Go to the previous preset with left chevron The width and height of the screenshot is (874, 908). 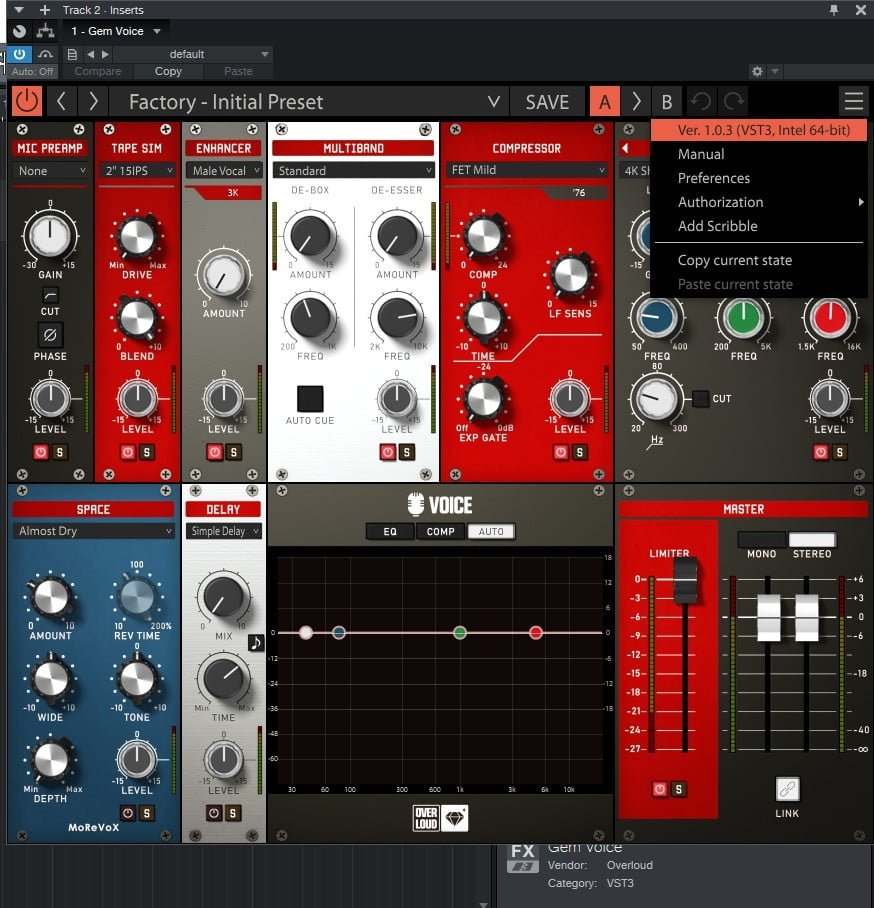click(61, 102)
